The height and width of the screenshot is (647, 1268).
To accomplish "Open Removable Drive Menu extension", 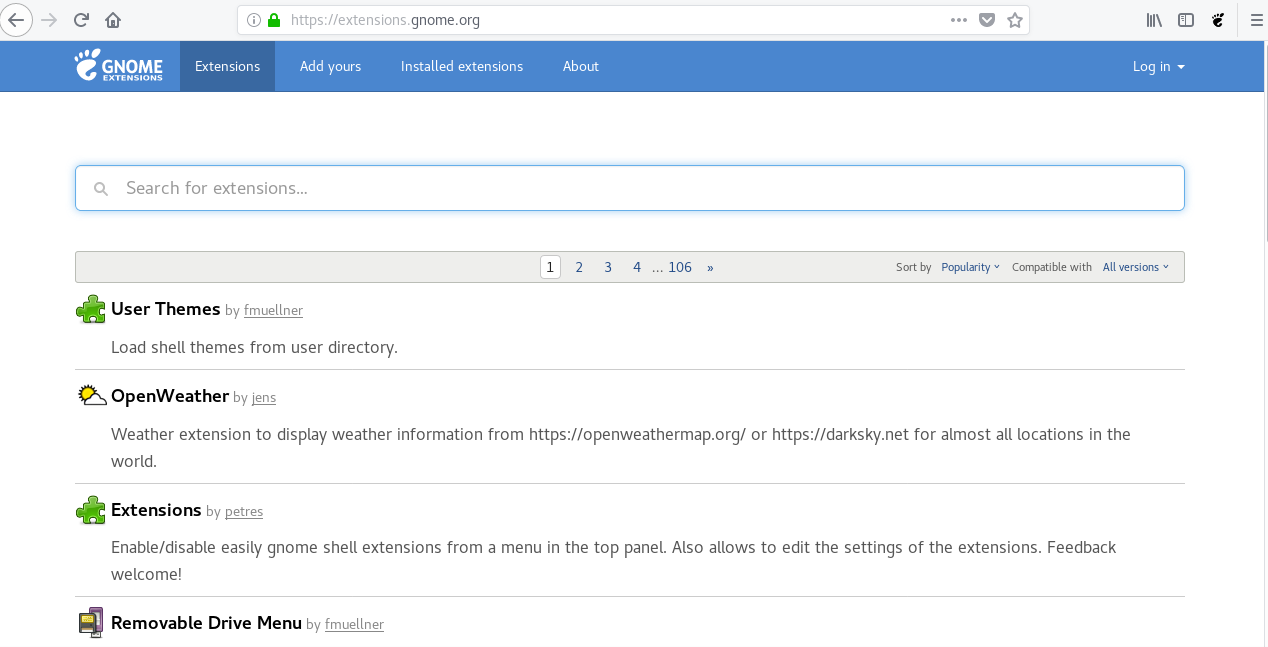I will (206, 623).
